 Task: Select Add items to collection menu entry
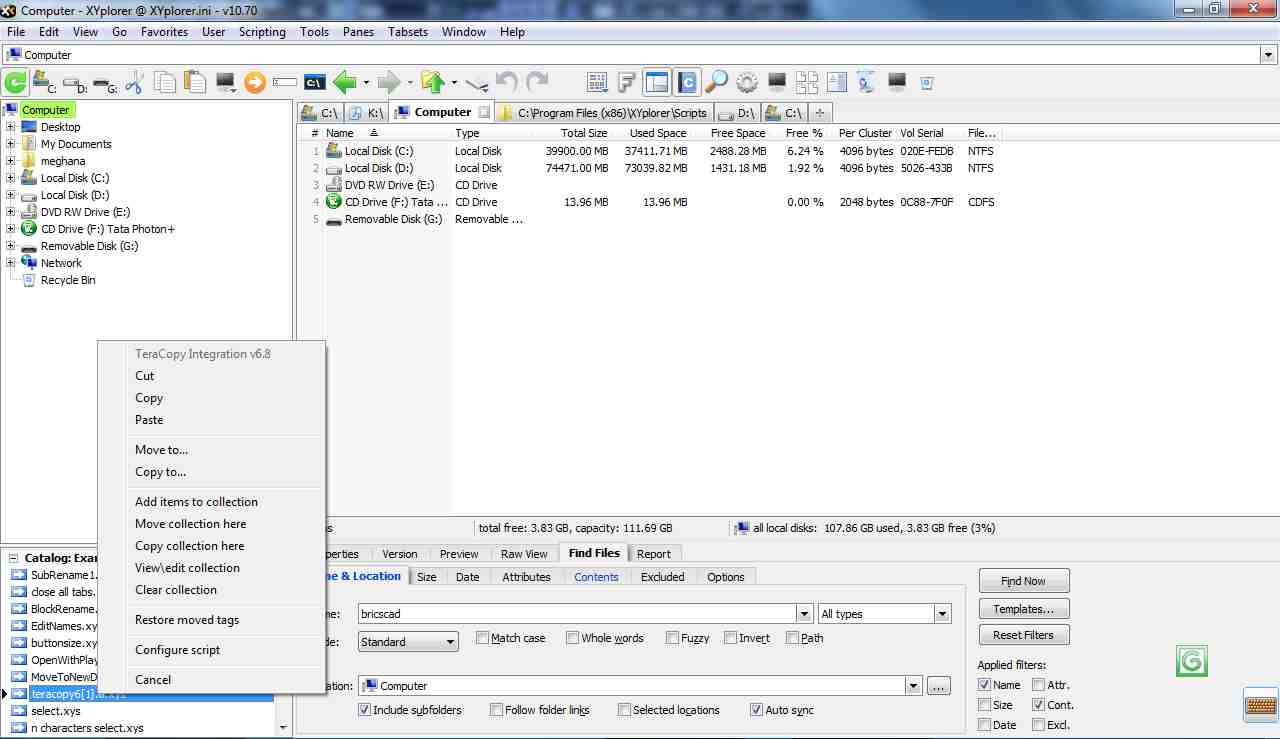(x=196, y=502)
